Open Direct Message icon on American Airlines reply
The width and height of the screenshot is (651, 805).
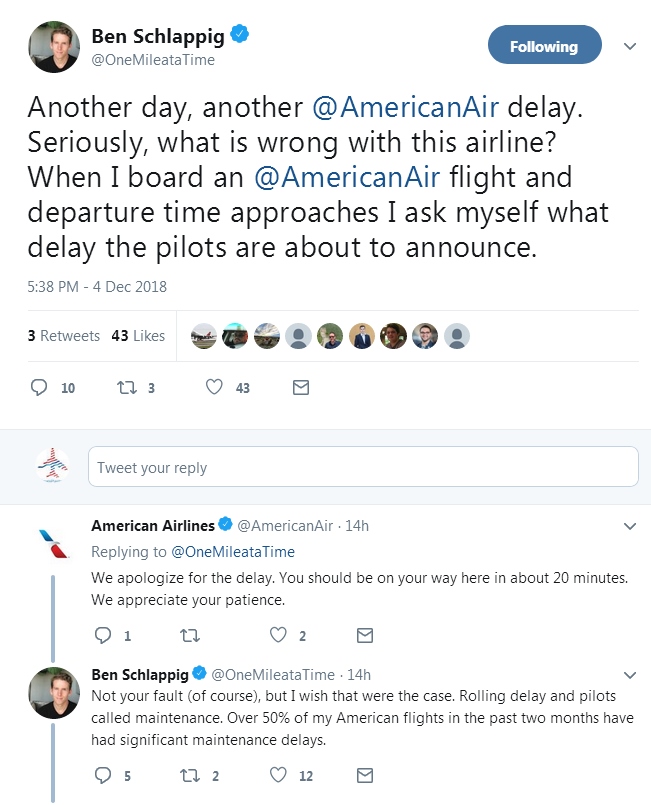click(365, 634)
